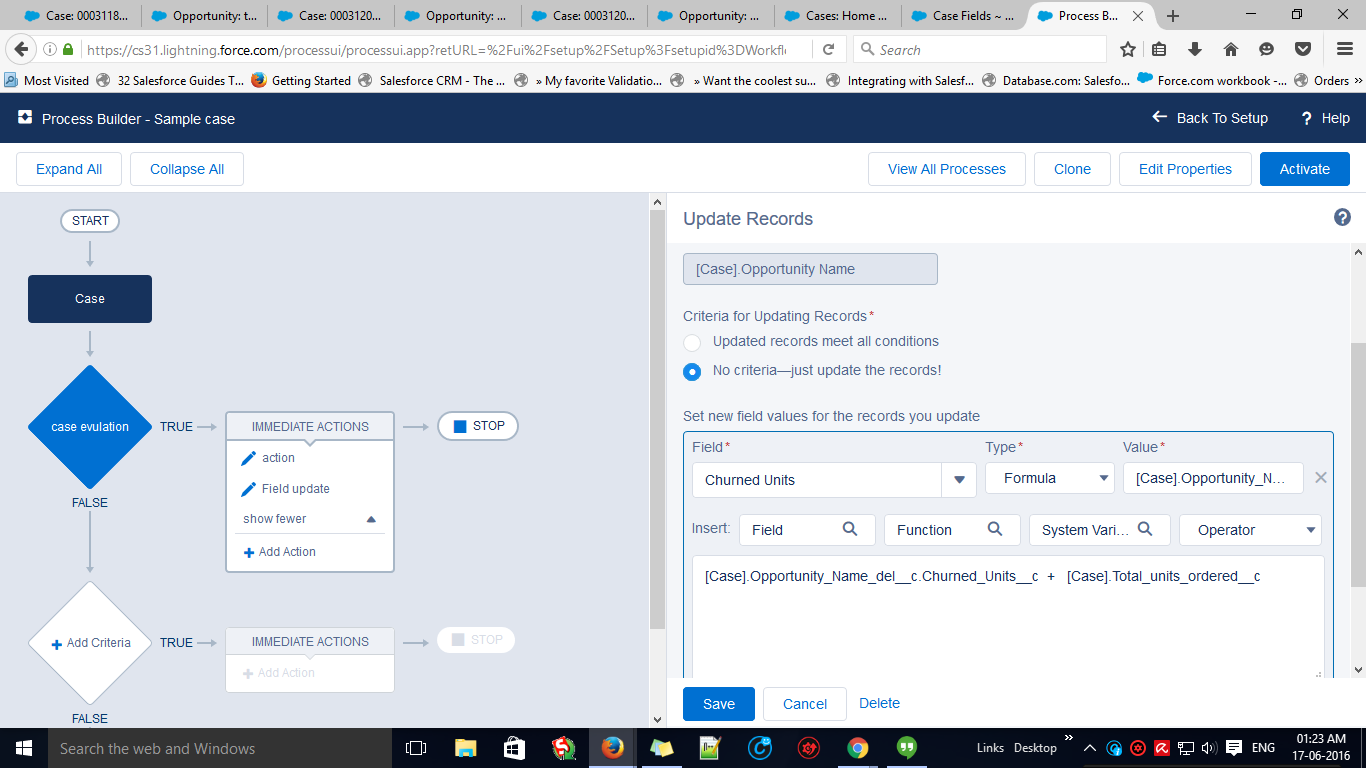
Task: Click the volume speaker tray icon
Action: tap(1208, 748)
